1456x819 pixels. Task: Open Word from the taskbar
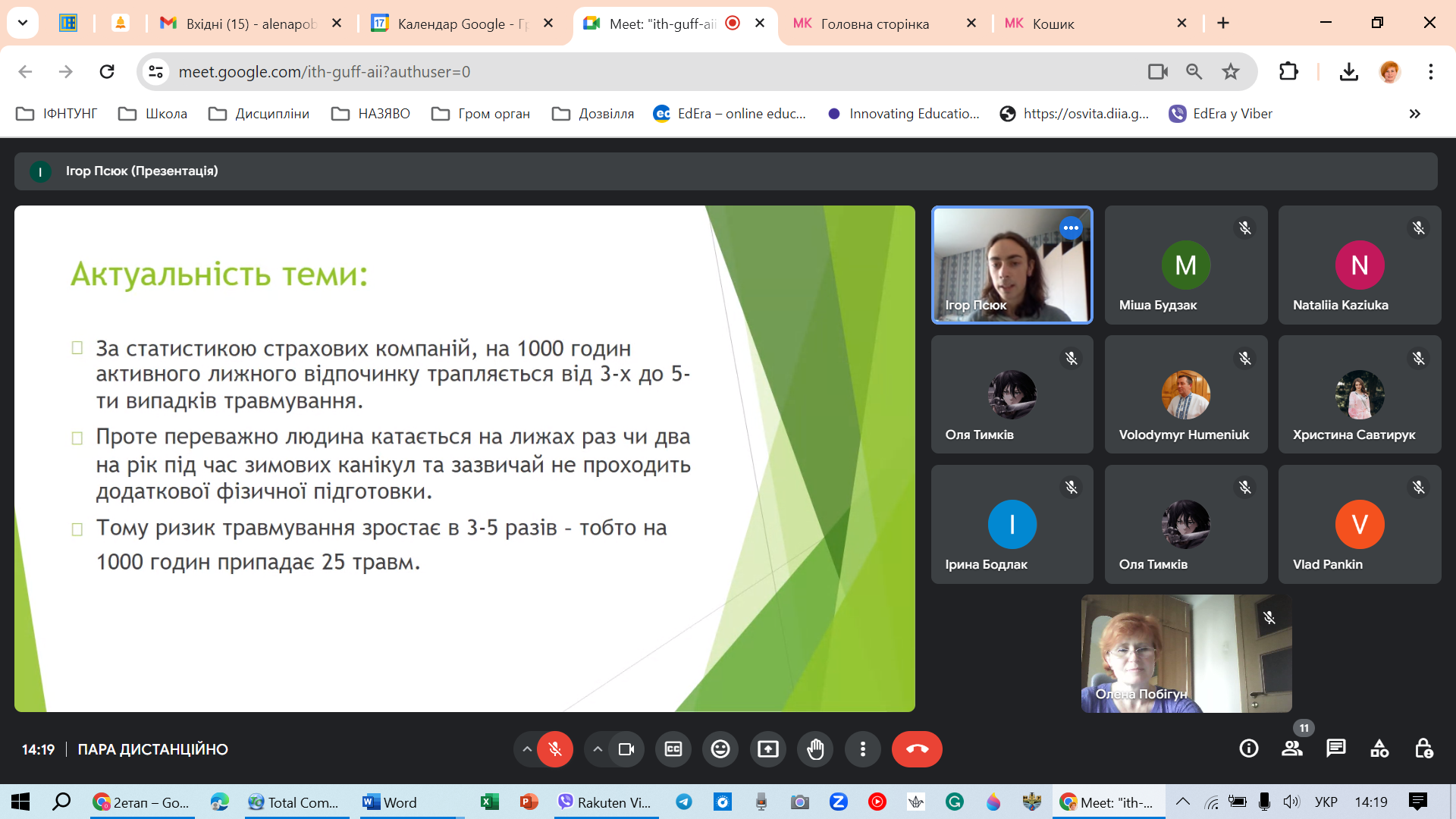pyautogui.click(x=391, y=802)
